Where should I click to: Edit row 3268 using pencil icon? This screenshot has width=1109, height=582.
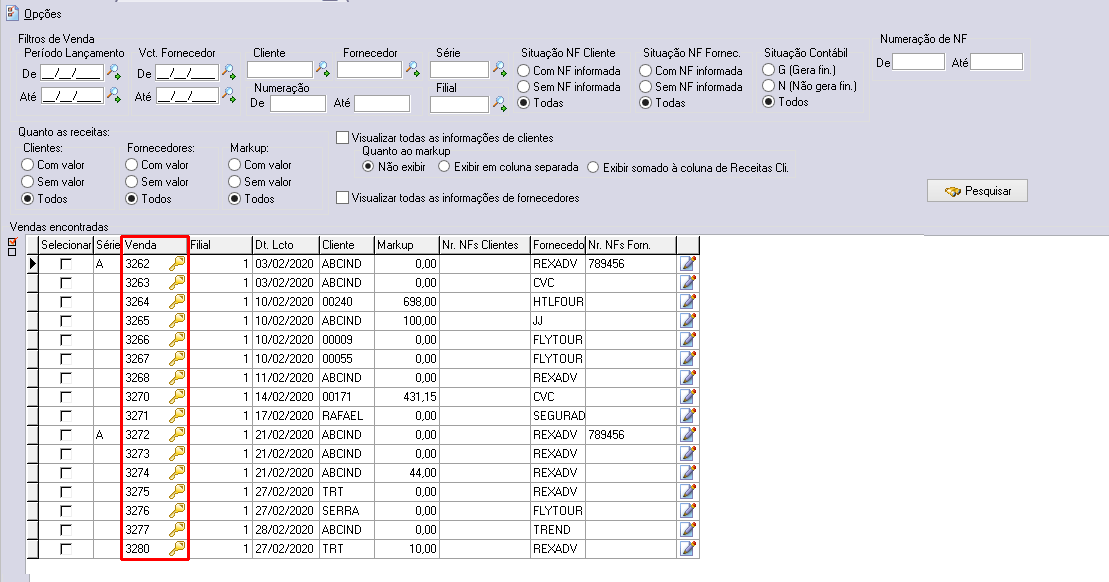(x=687, y=378)
